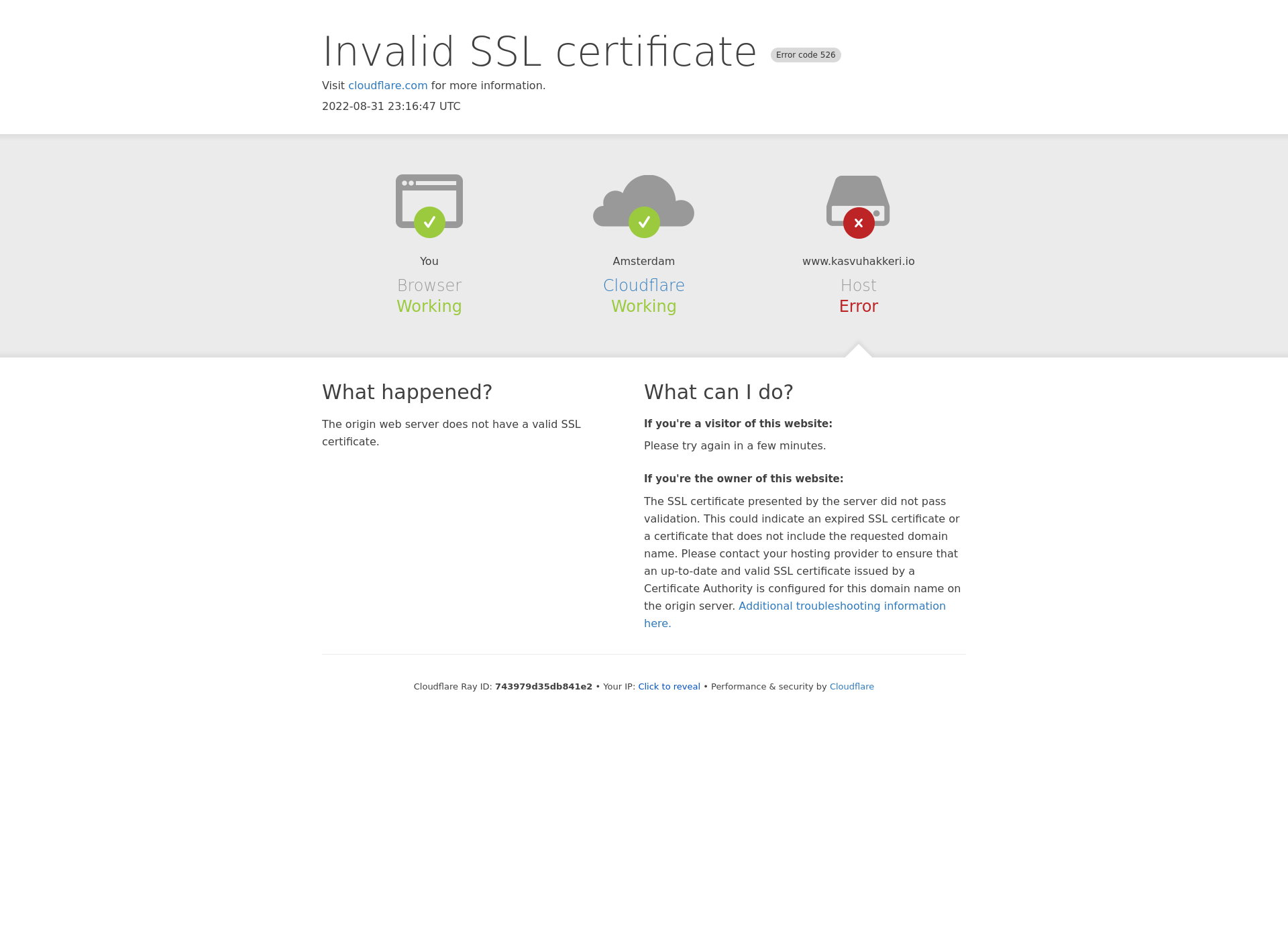
Task: Expand the What happened section
Action: click(407, 391)
